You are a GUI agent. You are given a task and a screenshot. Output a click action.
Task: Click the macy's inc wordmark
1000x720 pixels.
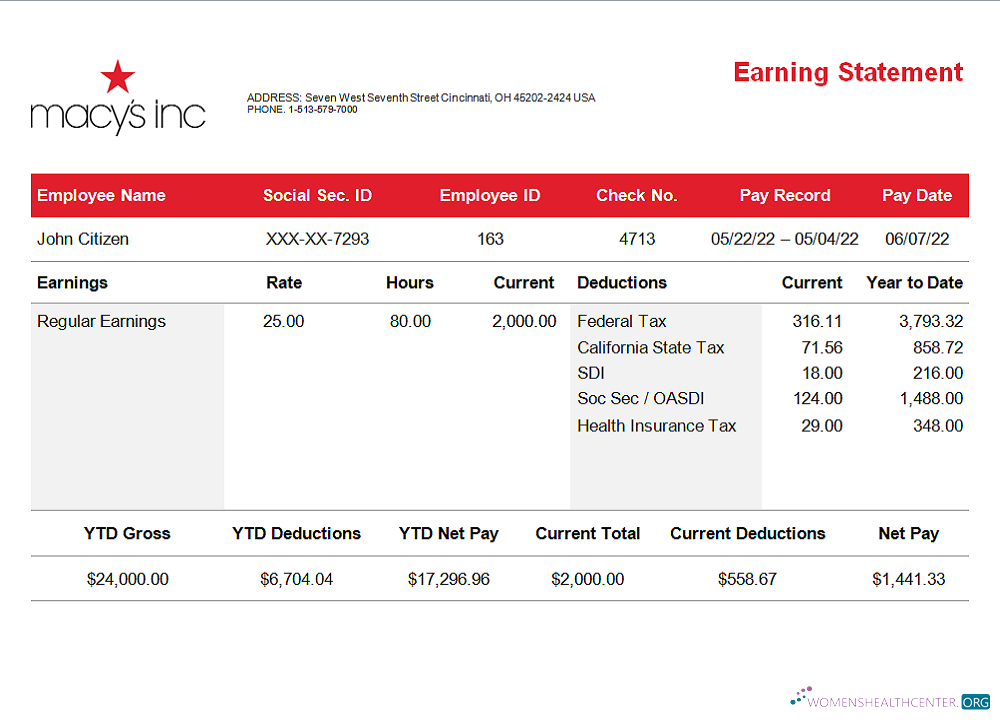tap(118, 115)
